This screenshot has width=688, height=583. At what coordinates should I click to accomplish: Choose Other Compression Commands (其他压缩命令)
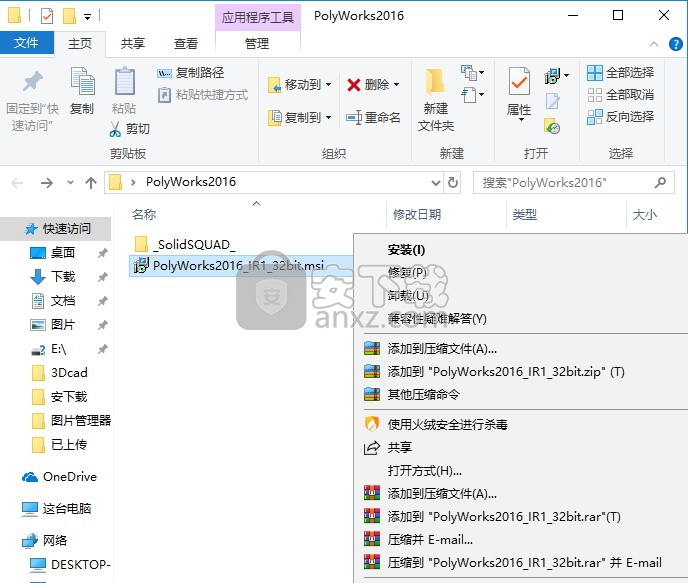423,394
